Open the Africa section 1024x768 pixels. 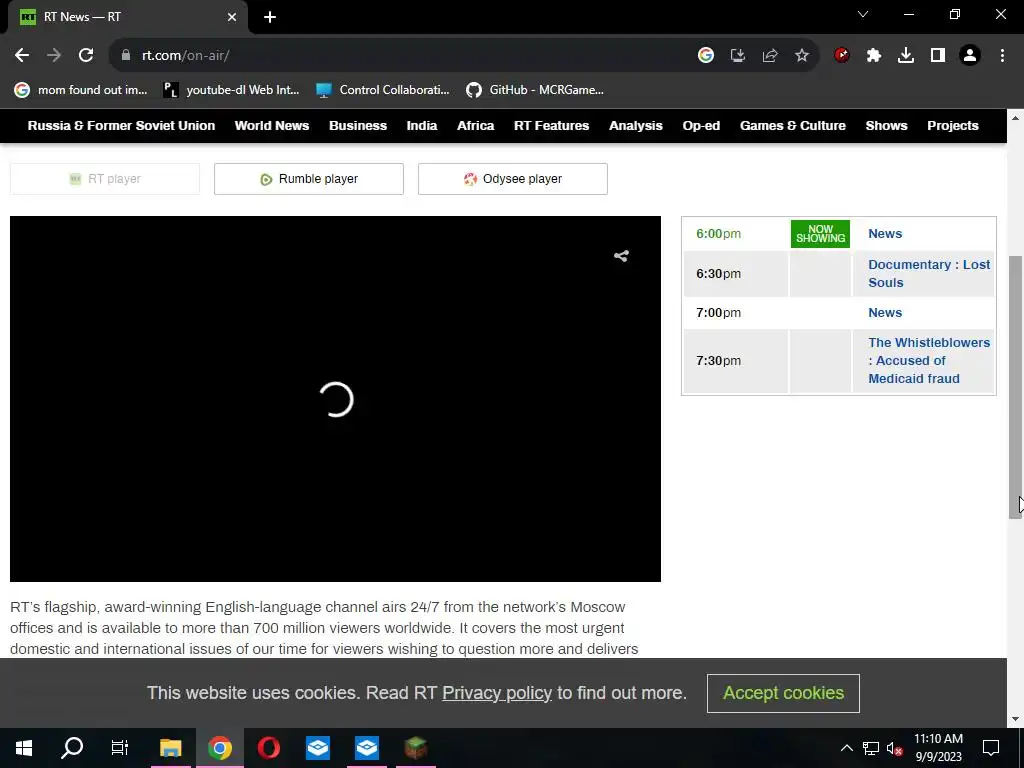pyautogui.click(x=475, y=125)
